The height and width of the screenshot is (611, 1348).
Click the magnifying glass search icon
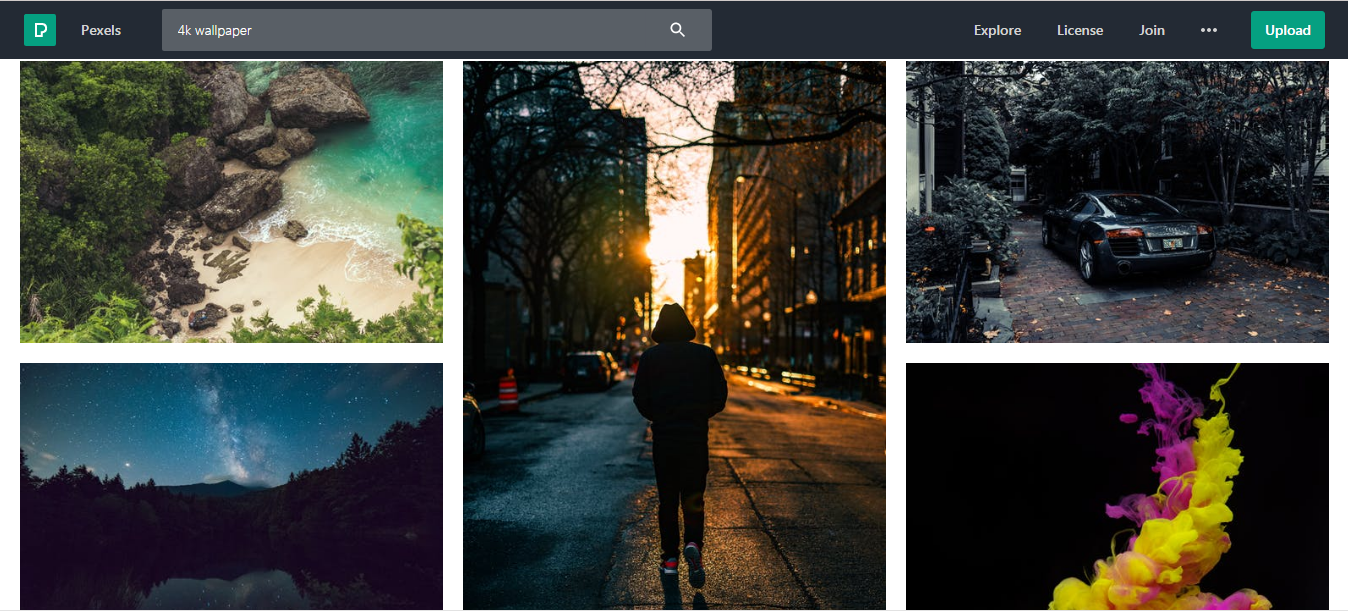678,30
